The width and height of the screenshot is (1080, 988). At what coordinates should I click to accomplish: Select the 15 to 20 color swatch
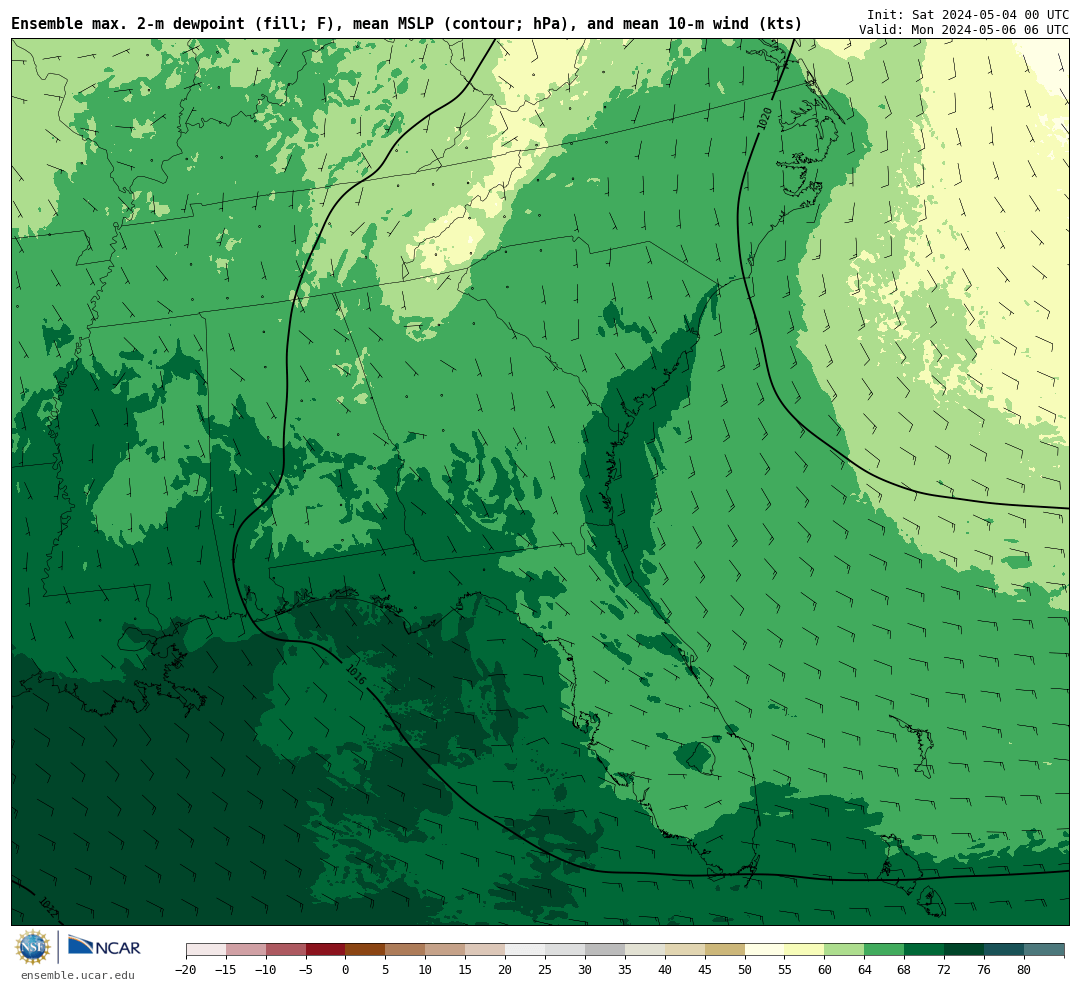[486, 950]
